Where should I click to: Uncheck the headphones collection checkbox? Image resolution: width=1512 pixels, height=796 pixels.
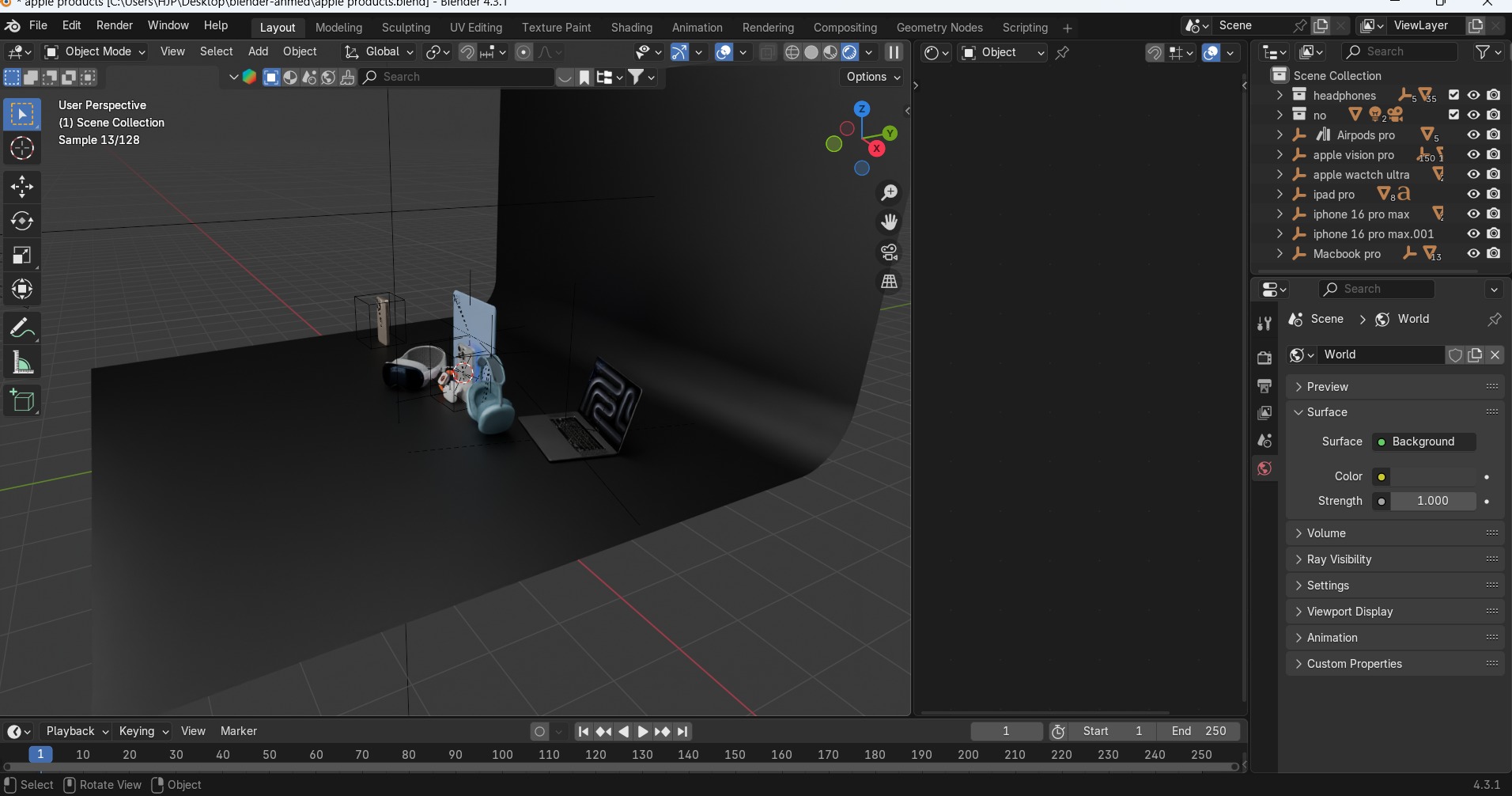[1453, 95]
